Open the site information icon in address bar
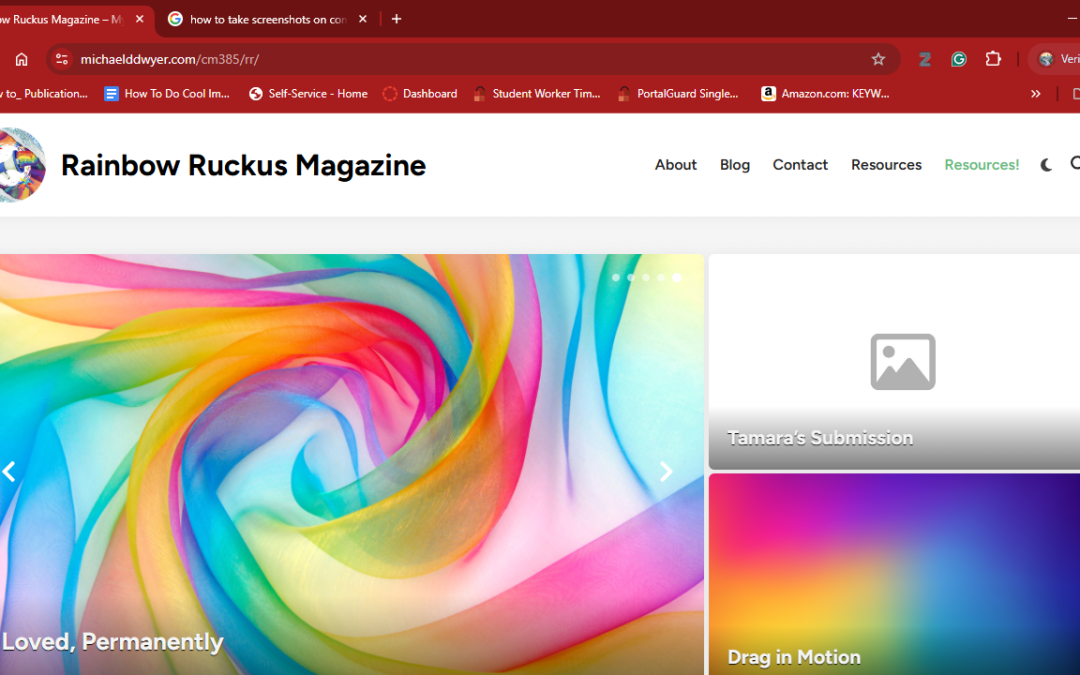 (x=62, y=59)
